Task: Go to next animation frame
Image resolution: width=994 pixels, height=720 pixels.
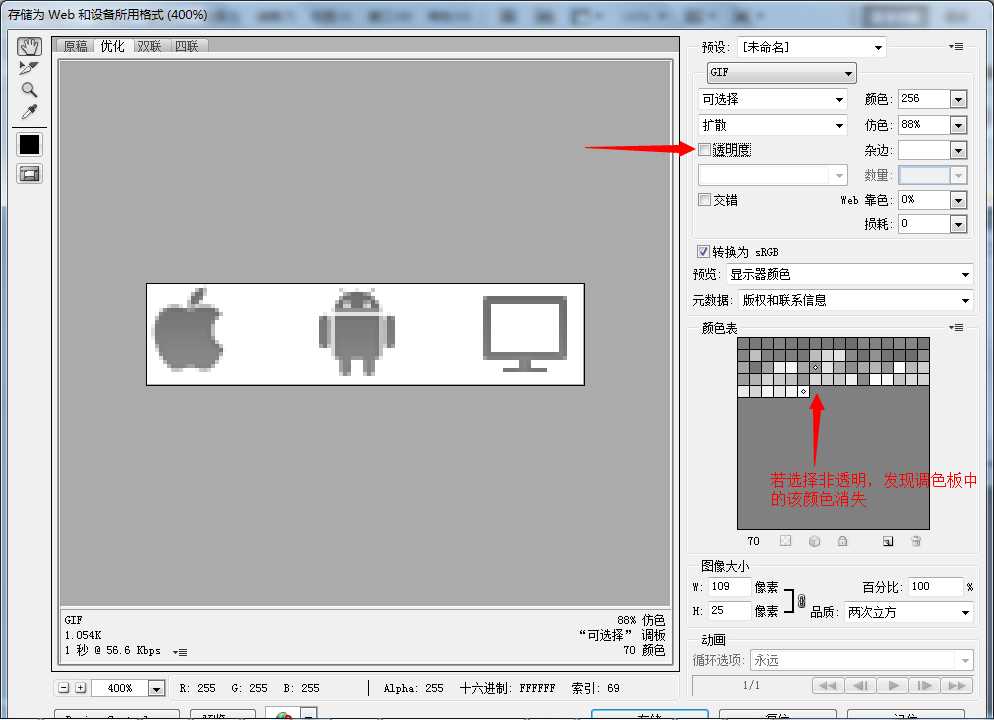Action: pos(924,685)
